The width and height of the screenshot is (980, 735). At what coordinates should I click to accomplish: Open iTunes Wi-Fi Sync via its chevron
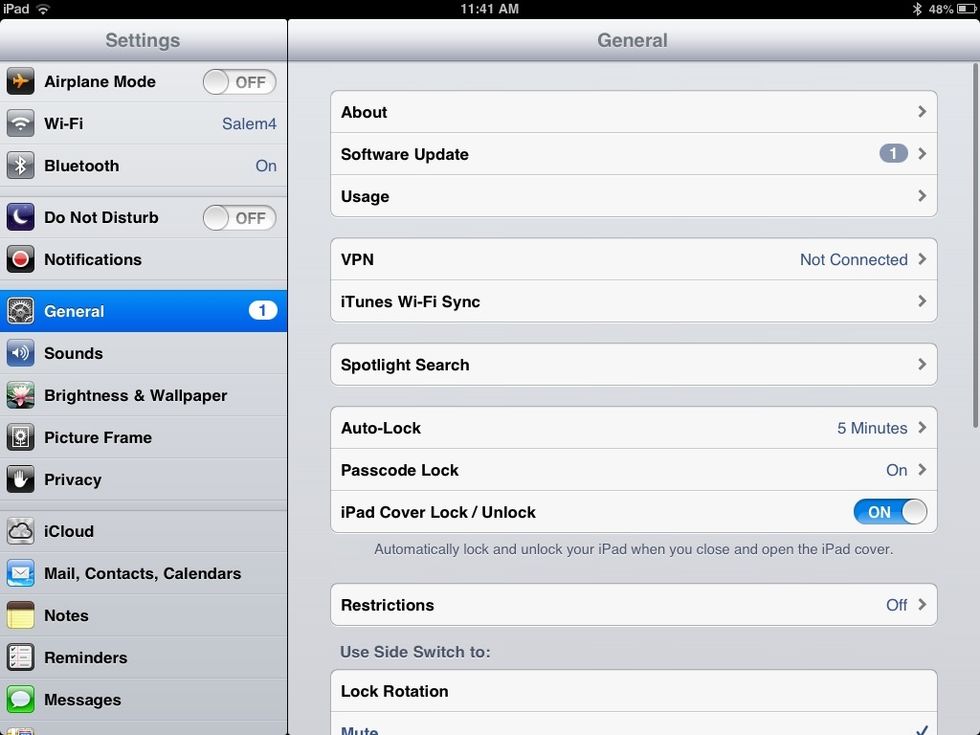click(x=922, y=301)
